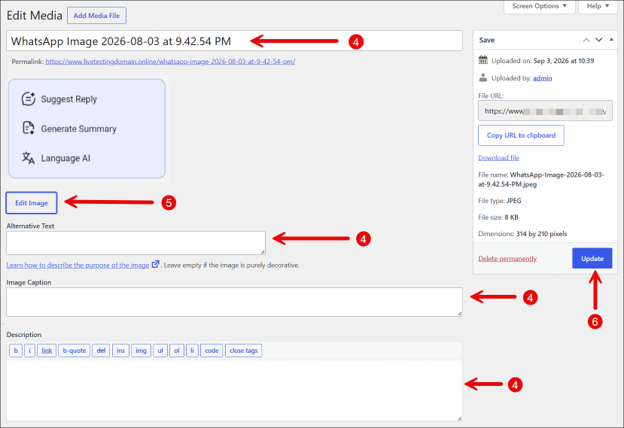Open the media permalink URL
Image resolution: width=624 pixels, height=428 pixels.
170,61
